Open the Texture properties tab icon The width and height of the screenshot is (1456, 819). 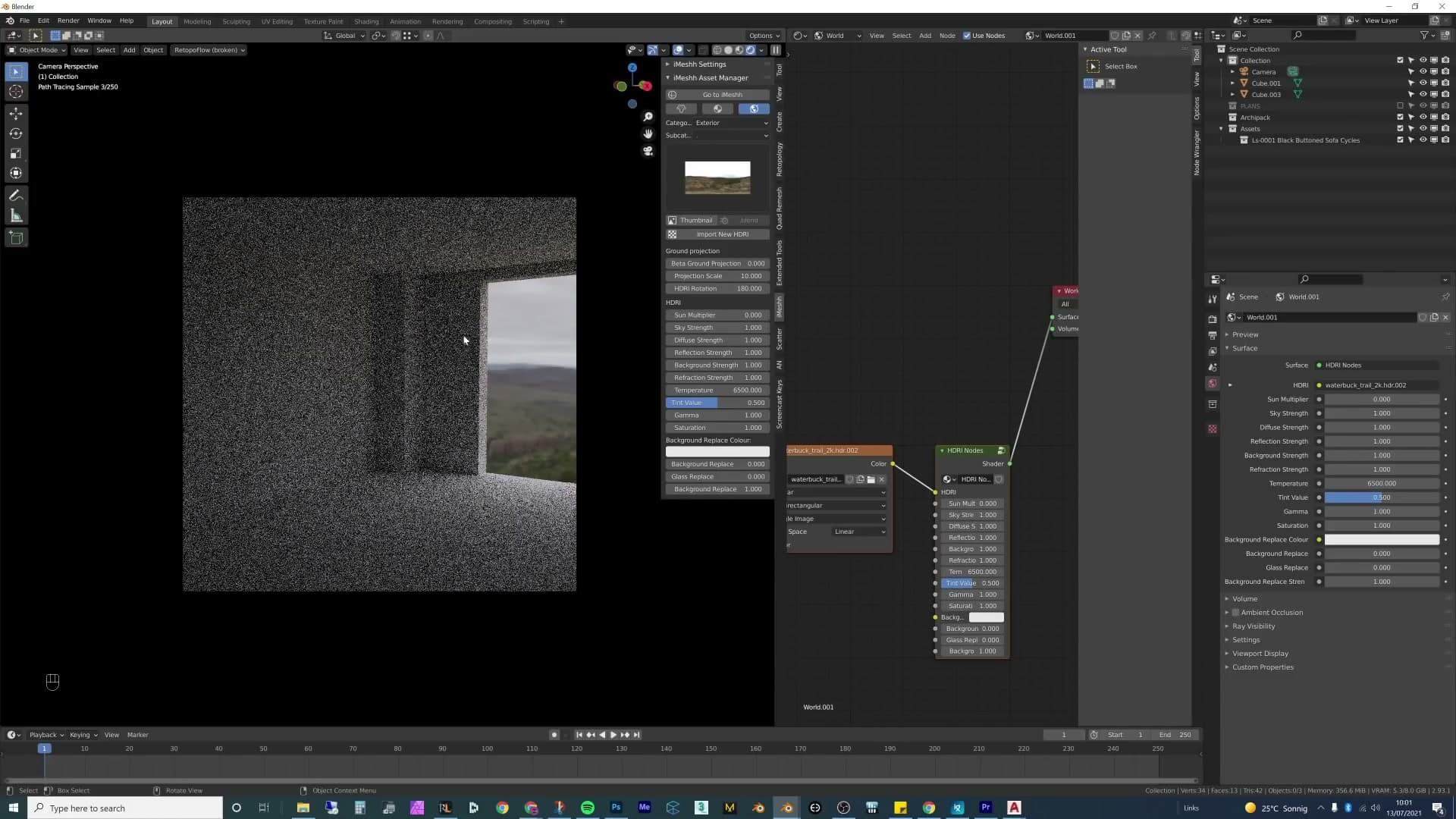(x=1213, y=429)
